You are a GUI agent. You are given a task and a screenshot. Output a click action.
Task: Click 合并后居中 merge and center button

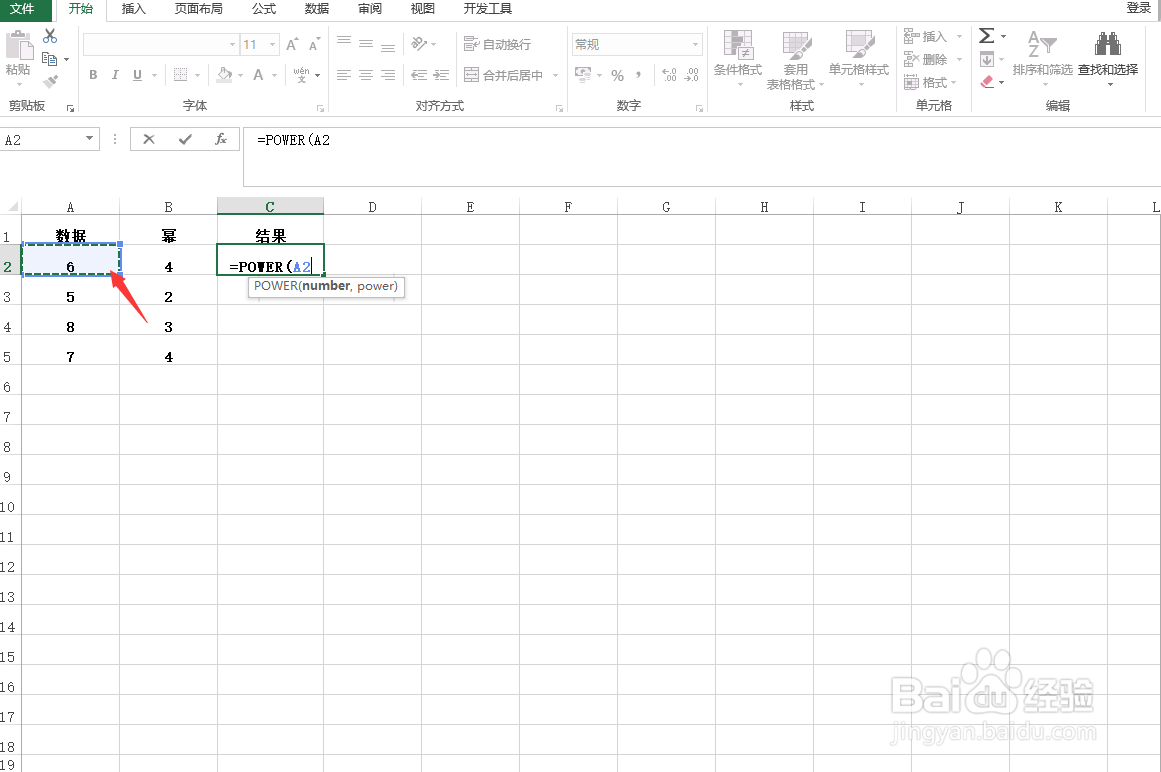click(x=503, y=75)
